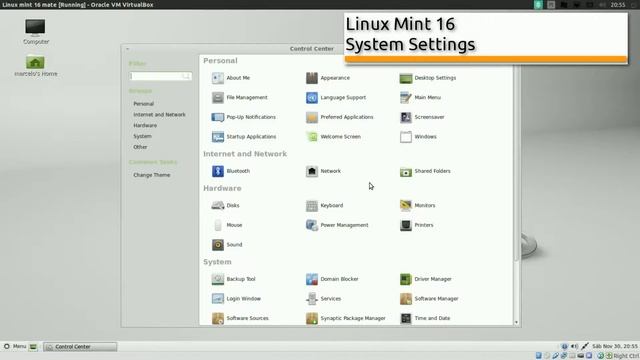Open the Bluetooth settings icon
This screenshot has height=360, width=640.
tap(218, 171)
